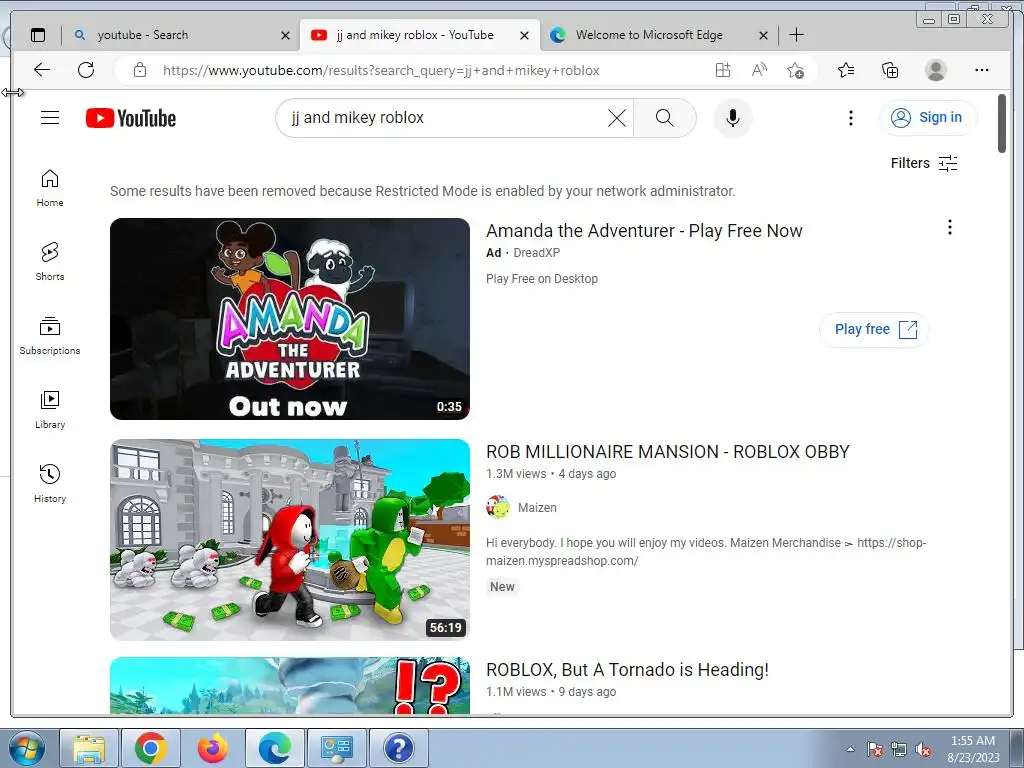Click the Amanda the Adventurer thumbnail

(x=290, y=319)
